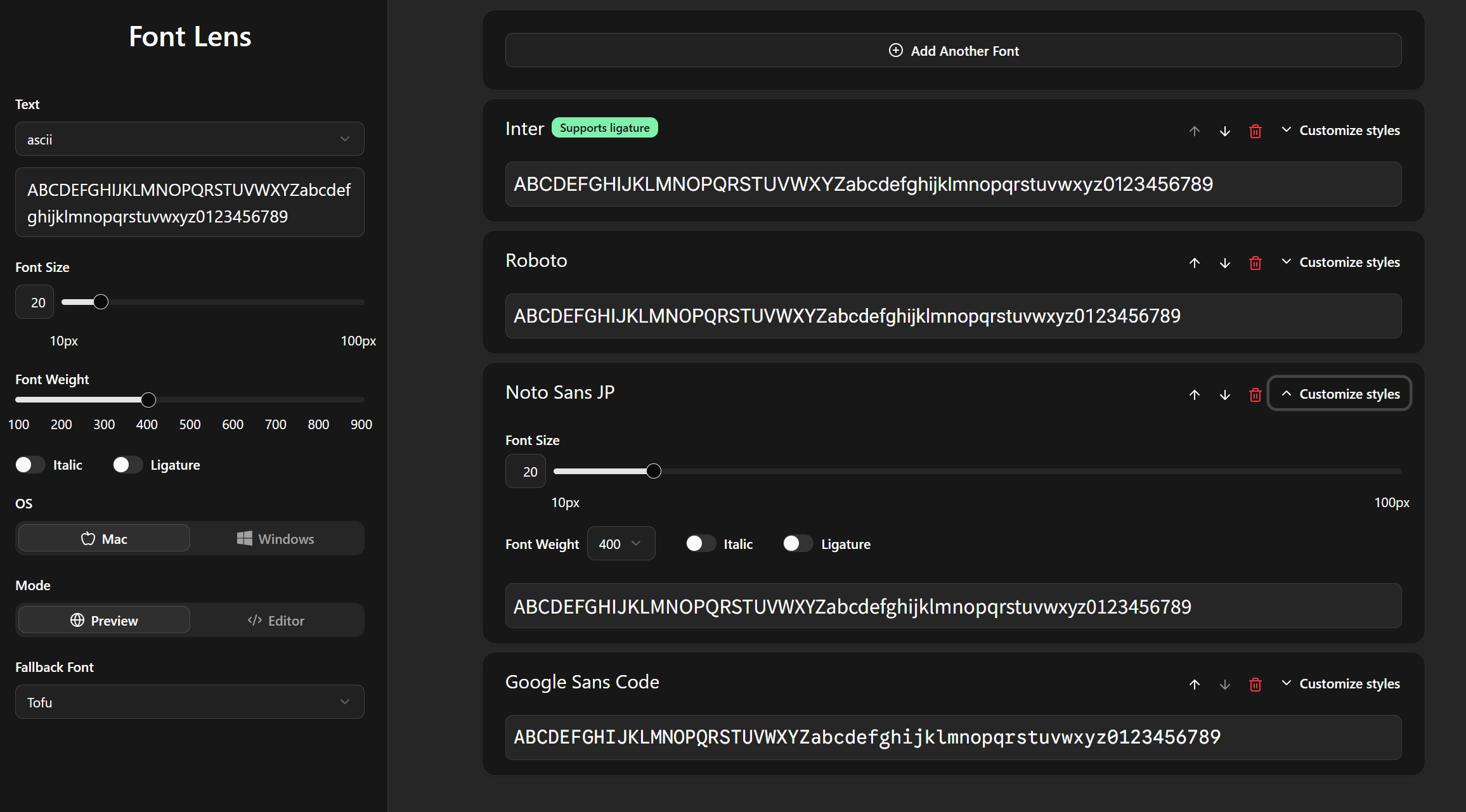The image size is (1466, 812).
Task: Click the Noto Sans JP heading
Action: [x=560, y=392]
